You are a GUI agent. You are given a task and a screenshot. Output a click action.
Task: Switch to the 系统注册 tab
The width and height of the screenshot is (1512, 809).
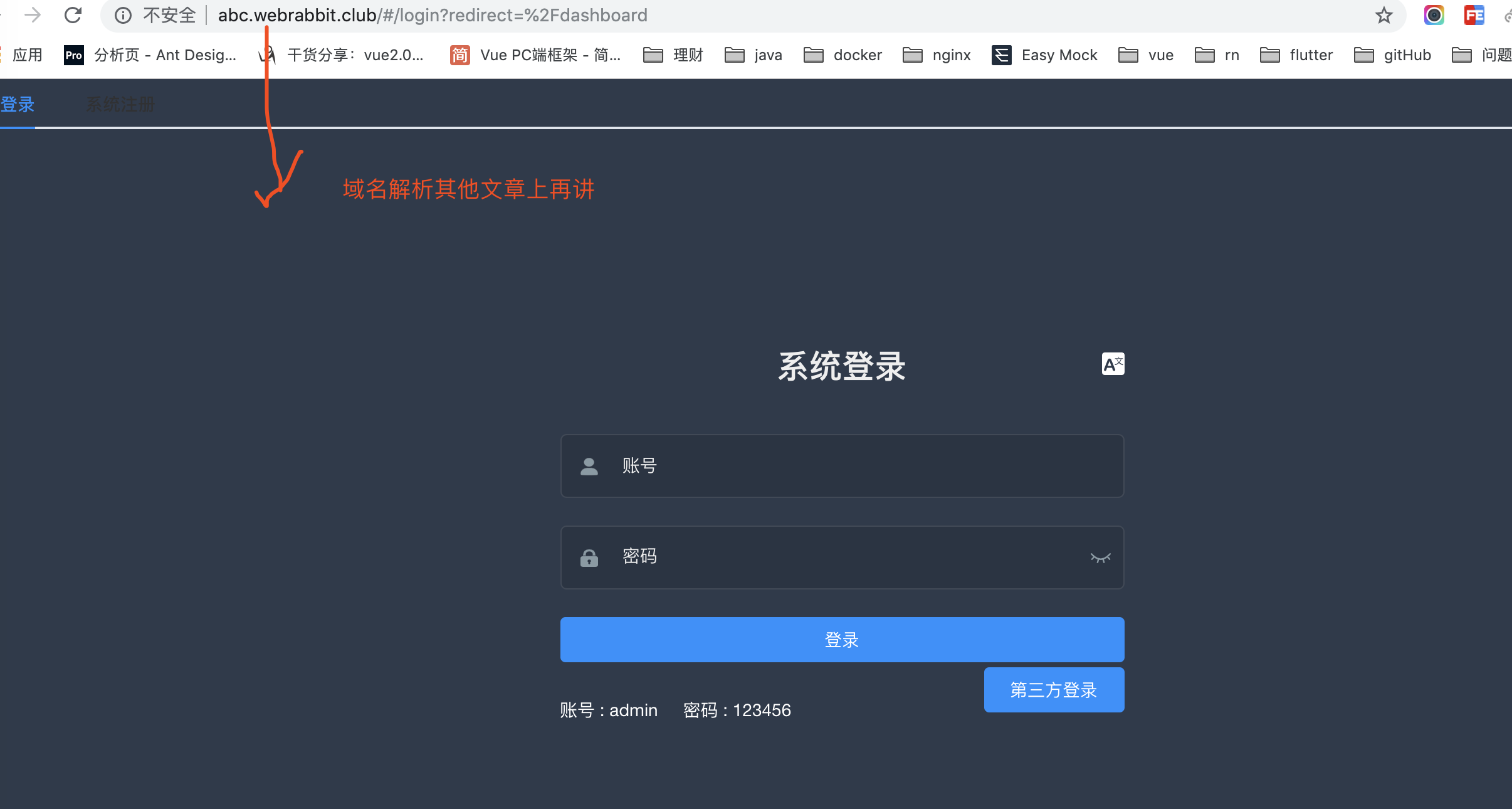(120, 104)
